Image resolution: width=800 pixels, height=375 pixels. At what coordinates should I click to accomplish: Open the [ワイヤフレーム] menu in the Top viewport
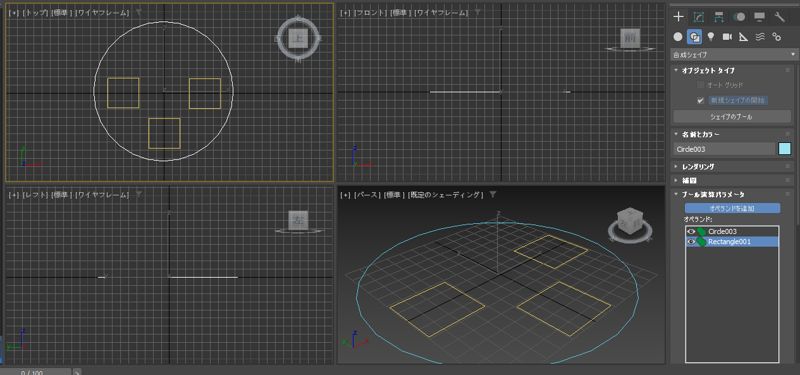tap(103, 12)
